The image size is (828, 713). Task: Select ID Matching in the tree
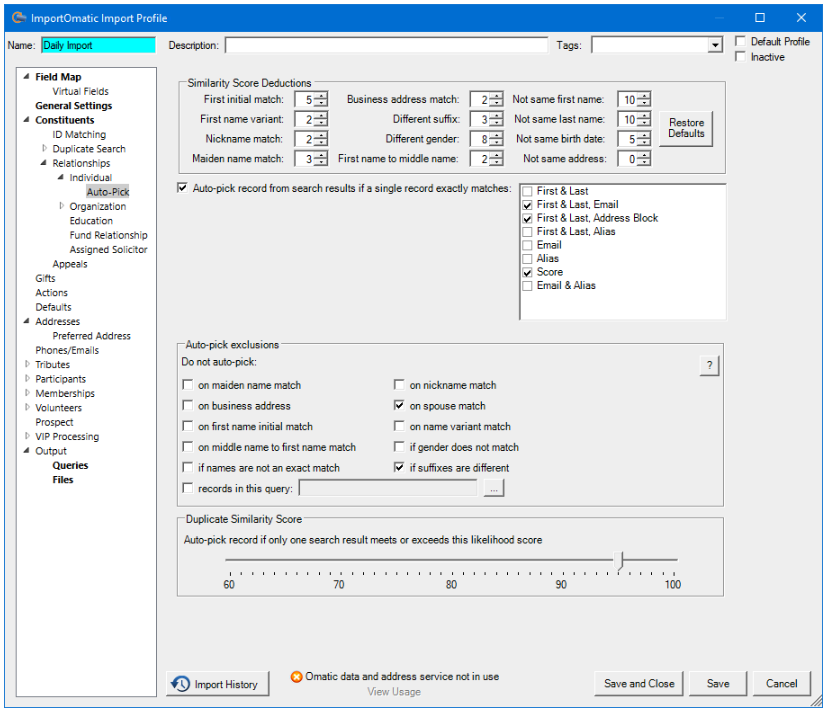(79, 135)
